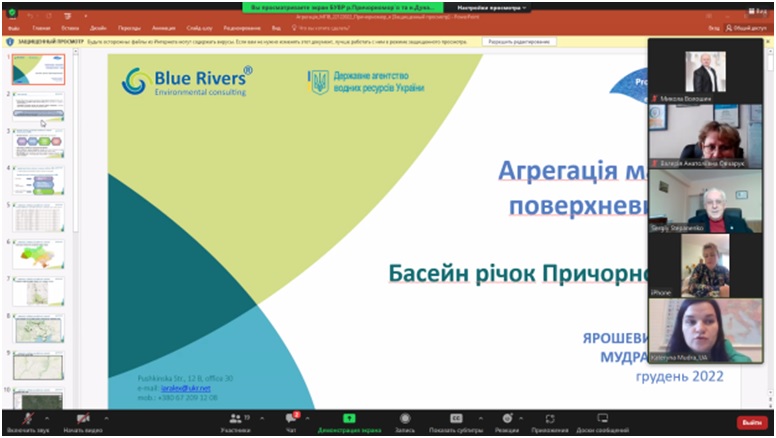The width and height of the screenshot is (776, 438).
Task: Click the email link on the slide
Action: (186, 388)
